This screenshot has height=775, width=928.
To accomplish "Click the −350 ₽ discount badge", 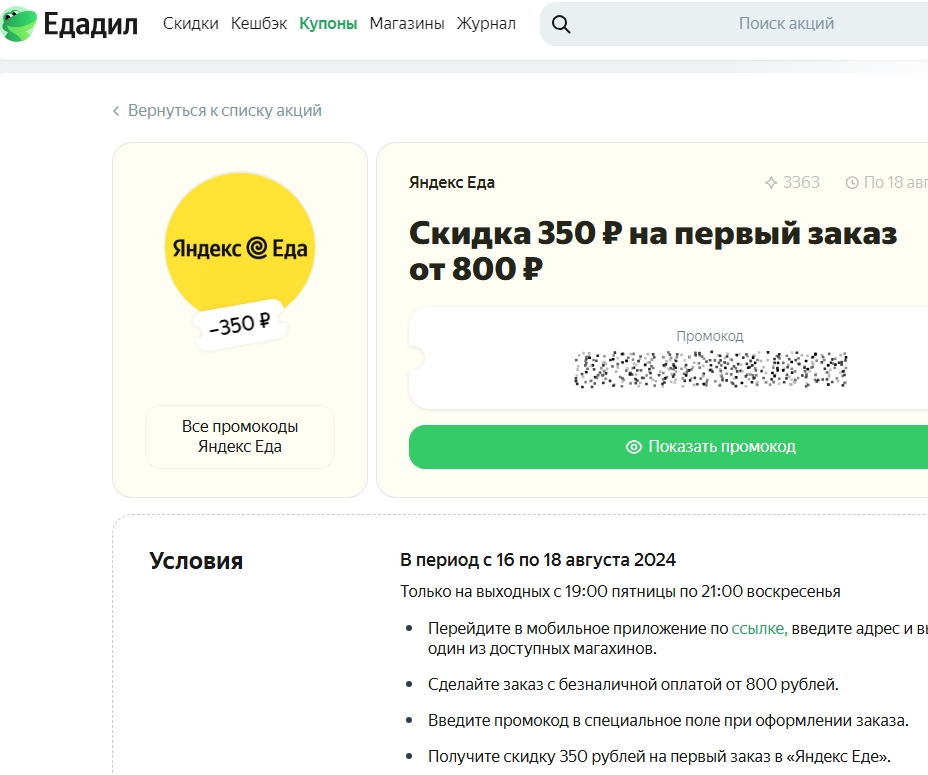I will coord(240,324).
